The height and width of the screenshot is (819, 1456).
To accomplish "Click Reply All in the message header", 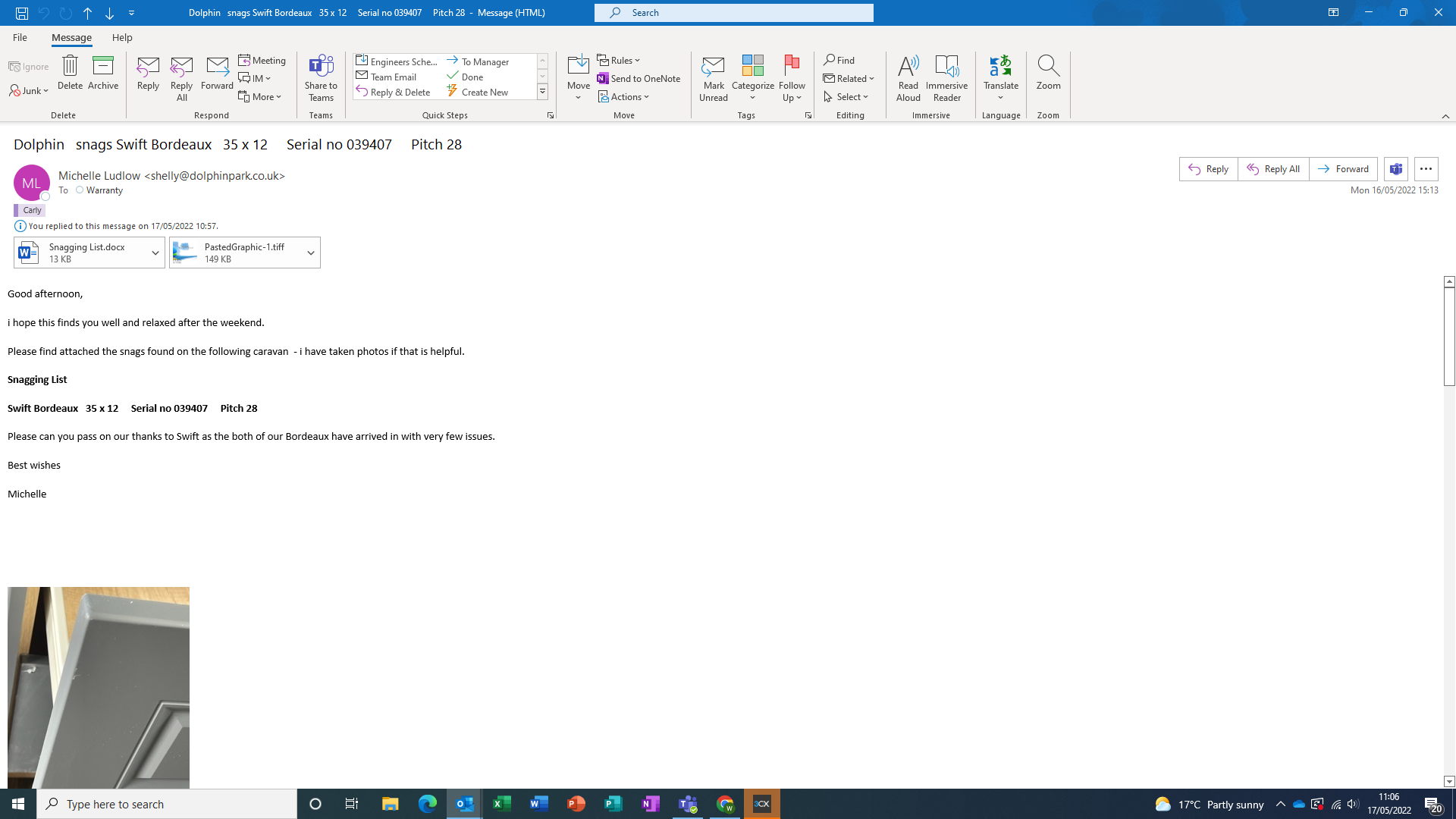I will click(1273, 169).
